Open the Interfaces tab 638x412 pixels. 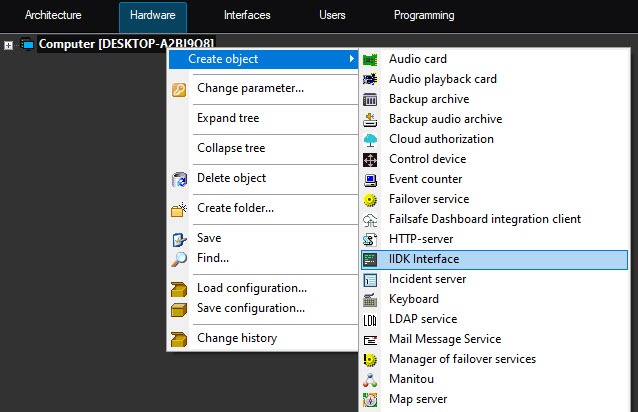247,15
